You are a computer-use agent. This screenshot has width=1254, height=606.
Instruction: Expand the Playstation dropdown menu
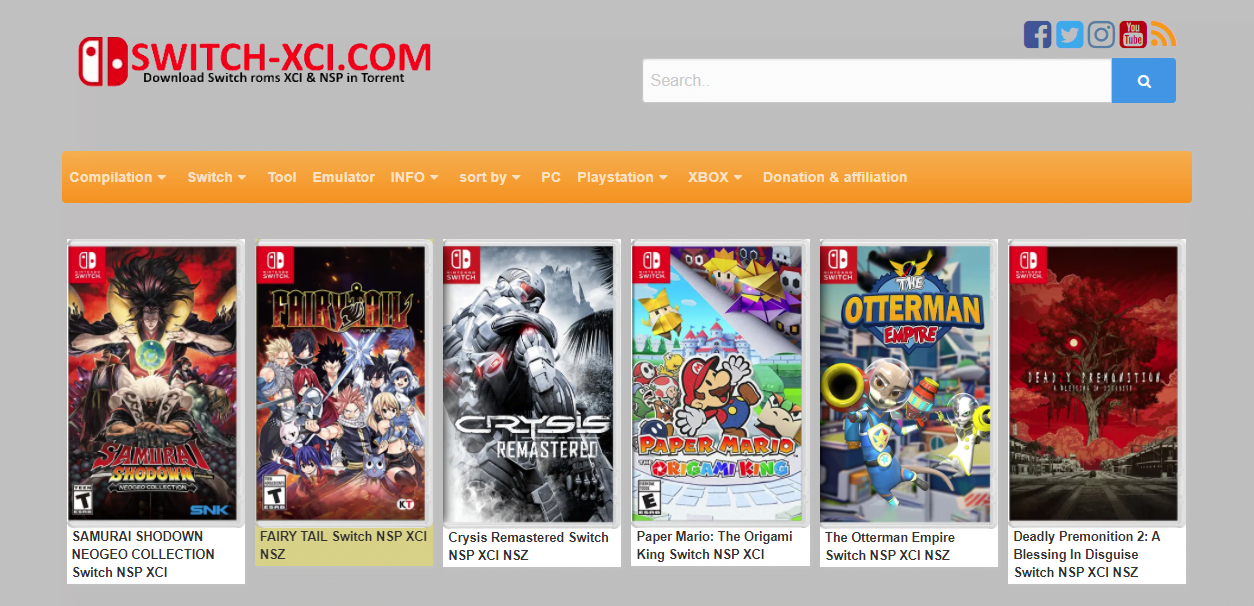tap(623, 177)
